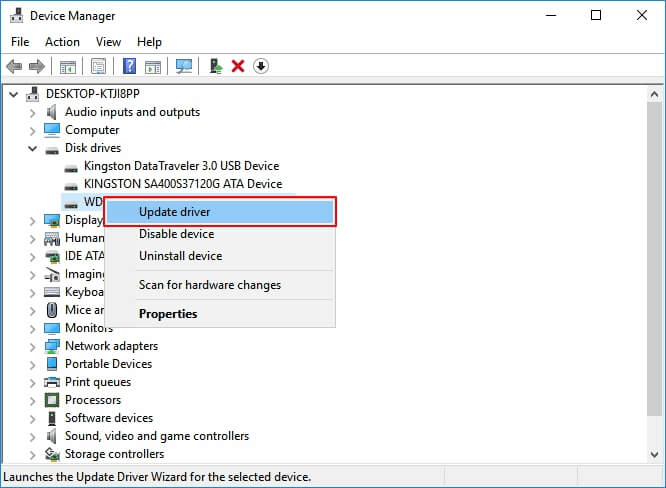Click the Scan for hardware changes monitor icon
Image resolution: width=666 pixels, height=488 pixels.
click(x=184, y=66)
